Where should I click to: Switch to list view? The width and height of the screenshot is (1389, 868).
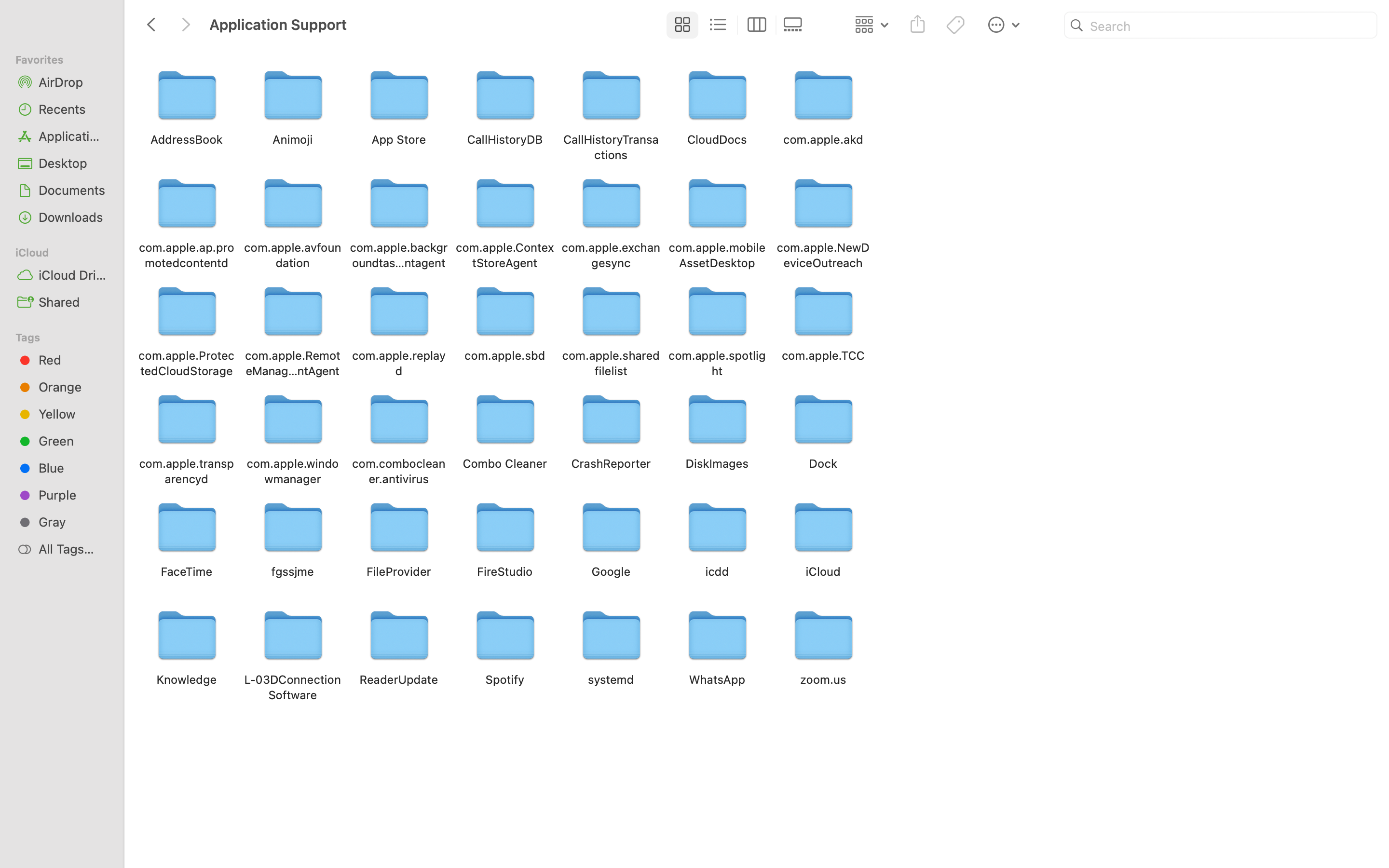click(x=718, y=25)
